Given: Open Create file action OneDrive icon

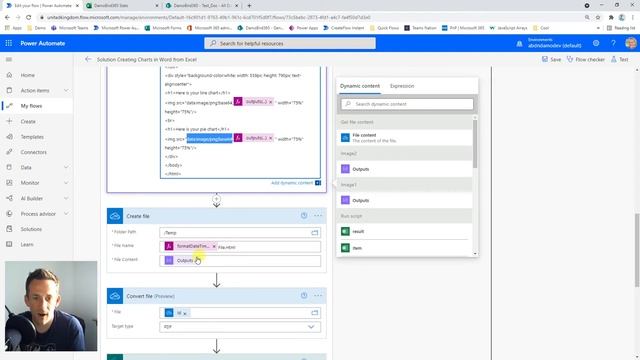Looking at the screenshot, I should (115, 216).
